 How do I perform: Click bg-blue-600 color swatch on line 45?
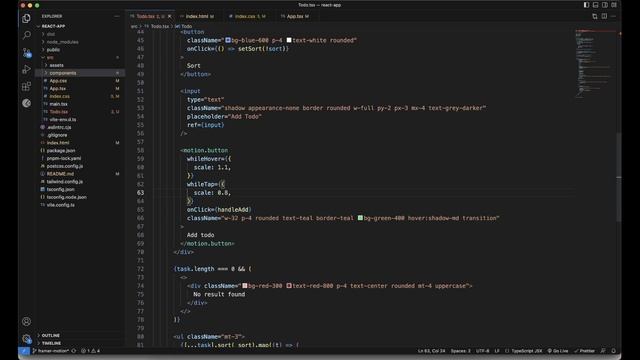pos(228,40)
